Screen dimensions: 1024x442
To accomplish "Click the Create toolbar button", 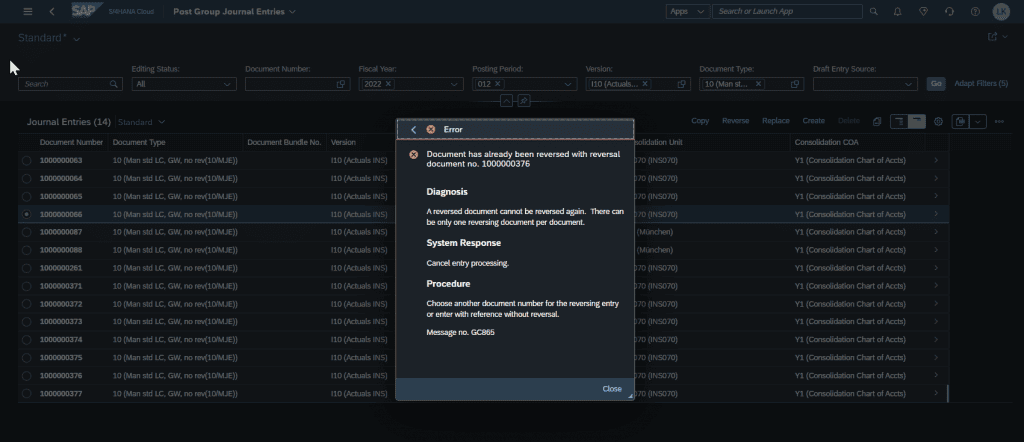I will coord(814,121).
